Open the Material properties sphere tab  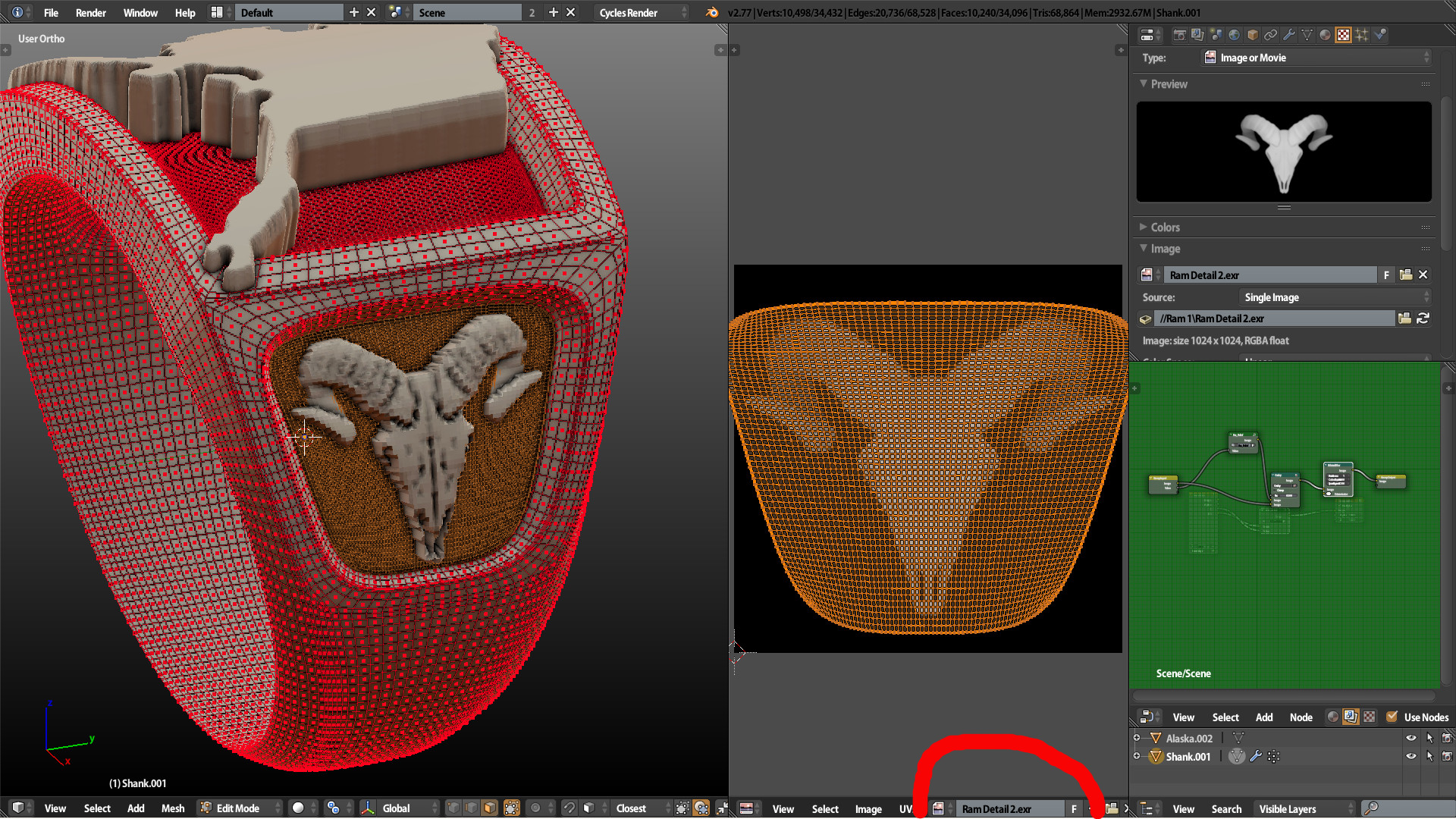(x=1325, y=35)
